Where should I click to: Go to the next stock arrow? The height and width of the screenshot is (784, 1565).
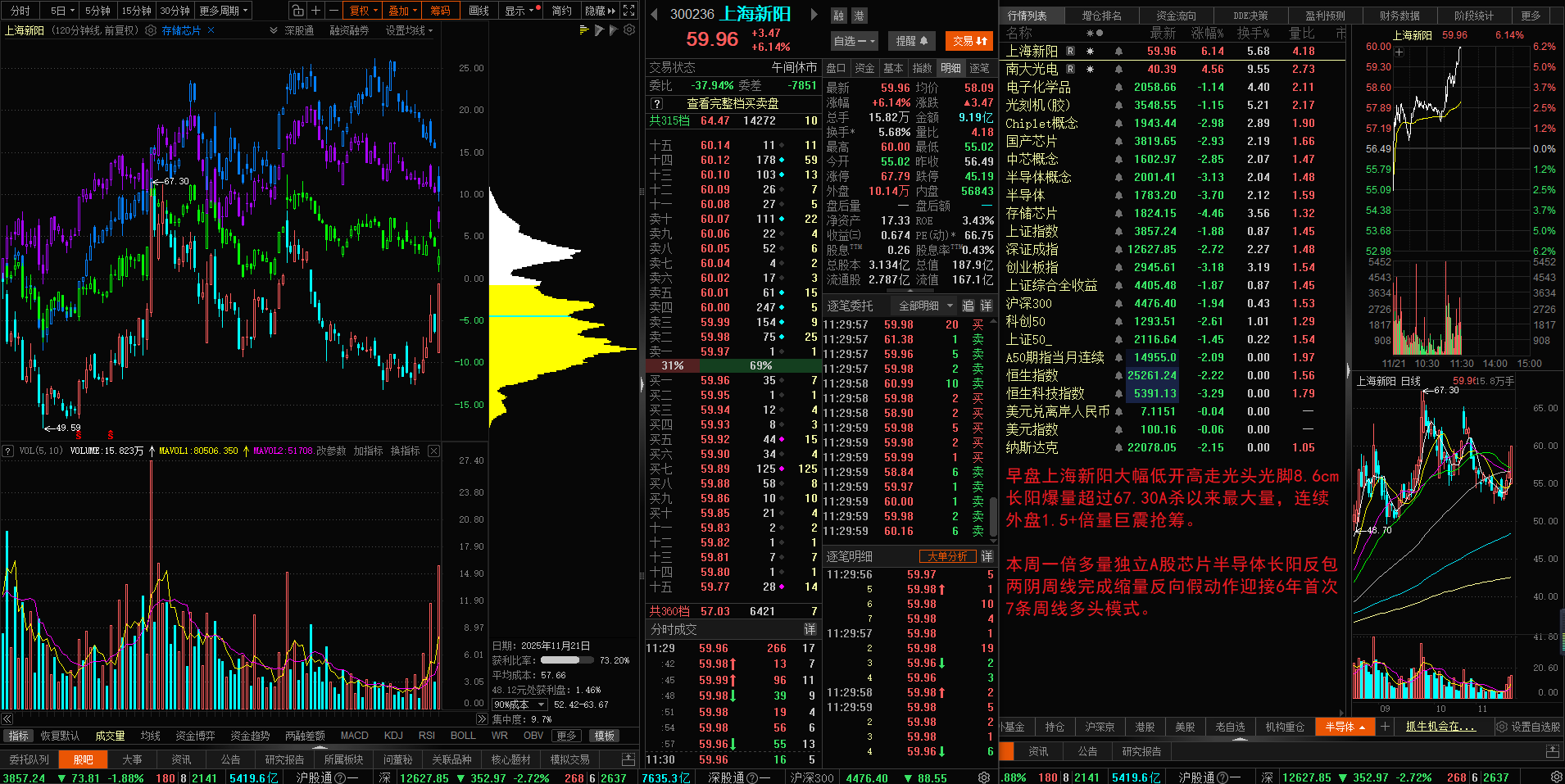(x=814, y=14)
